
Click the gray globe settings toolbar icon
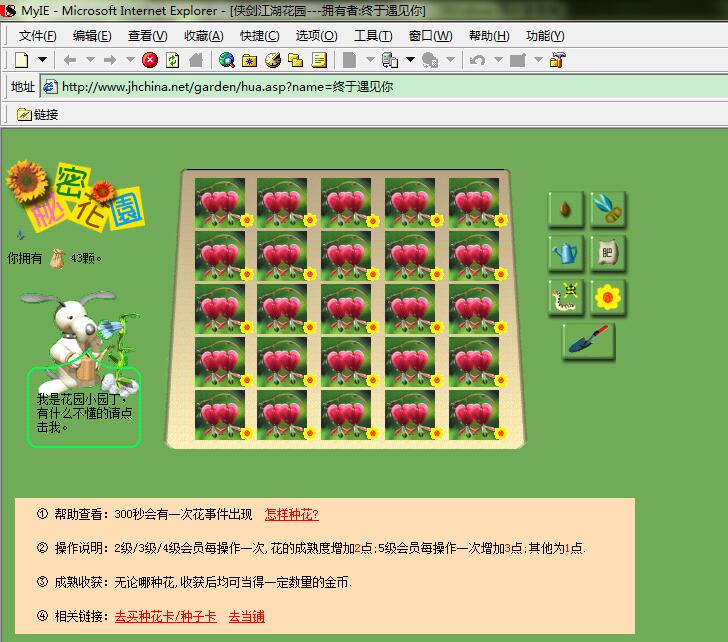430,60
